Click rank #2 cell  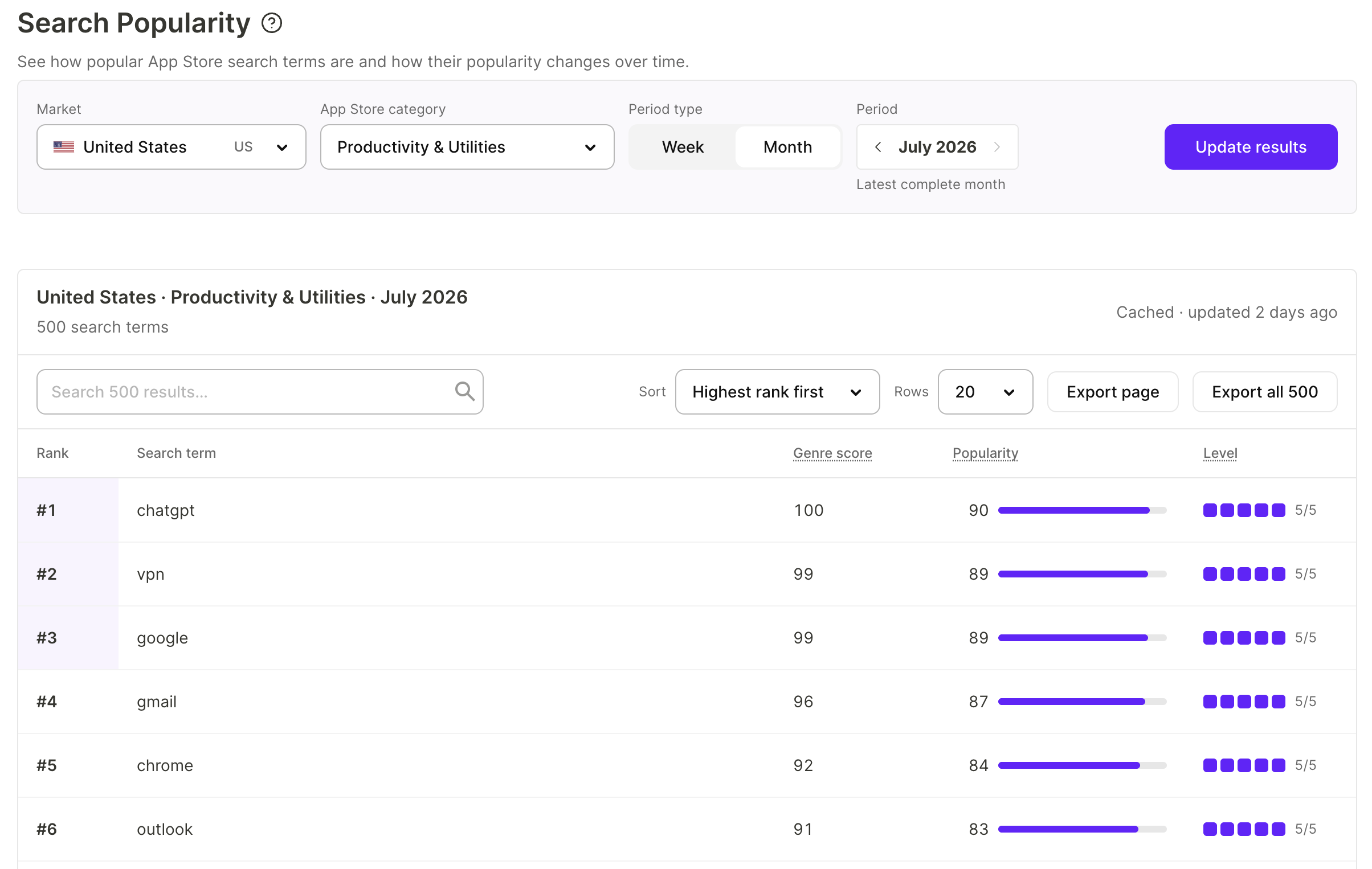68,574
